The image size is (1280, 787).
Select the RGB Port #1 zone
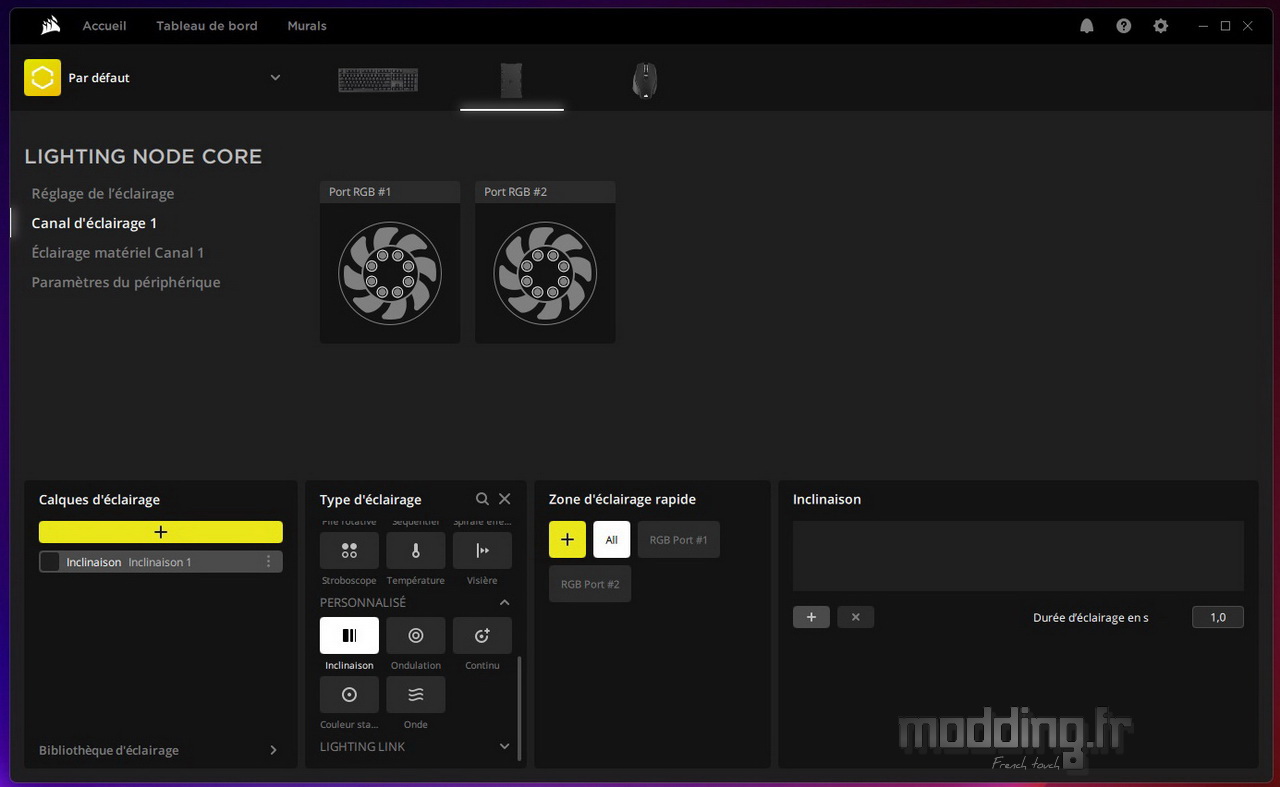[x=678, y=539]
